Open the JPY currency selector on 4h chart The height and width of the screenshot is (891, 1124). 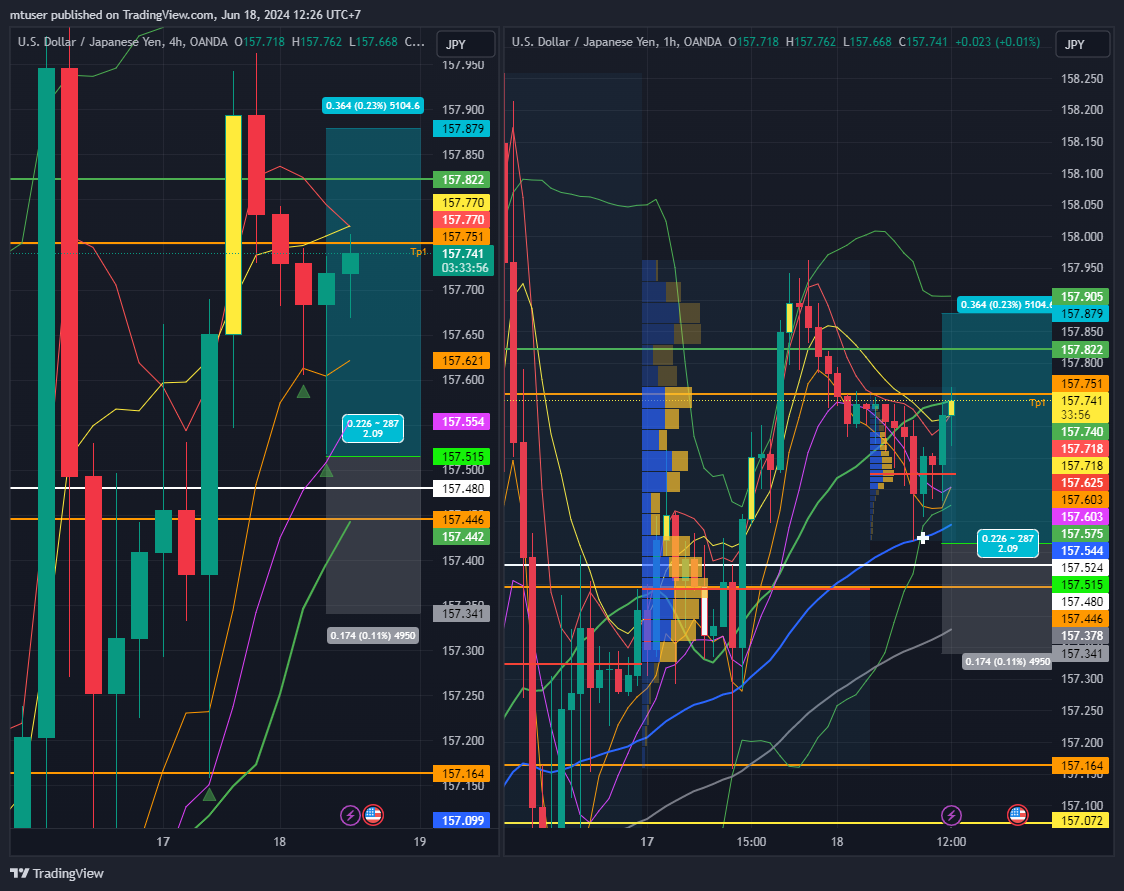(466, 44)
